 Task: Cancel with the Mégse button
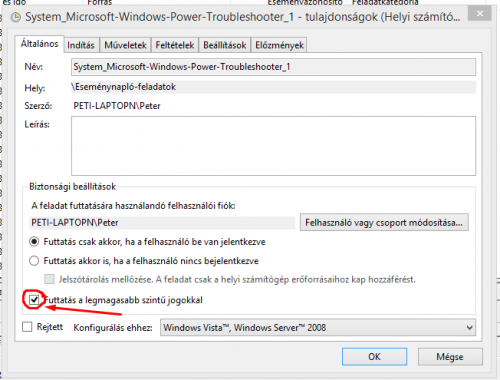(450, 357)
